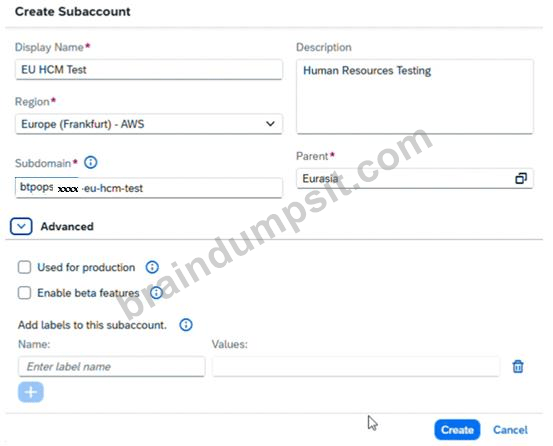Cancel the subaccount creation
Viewport: 553px width, 446px height.
tap(510, 430)
